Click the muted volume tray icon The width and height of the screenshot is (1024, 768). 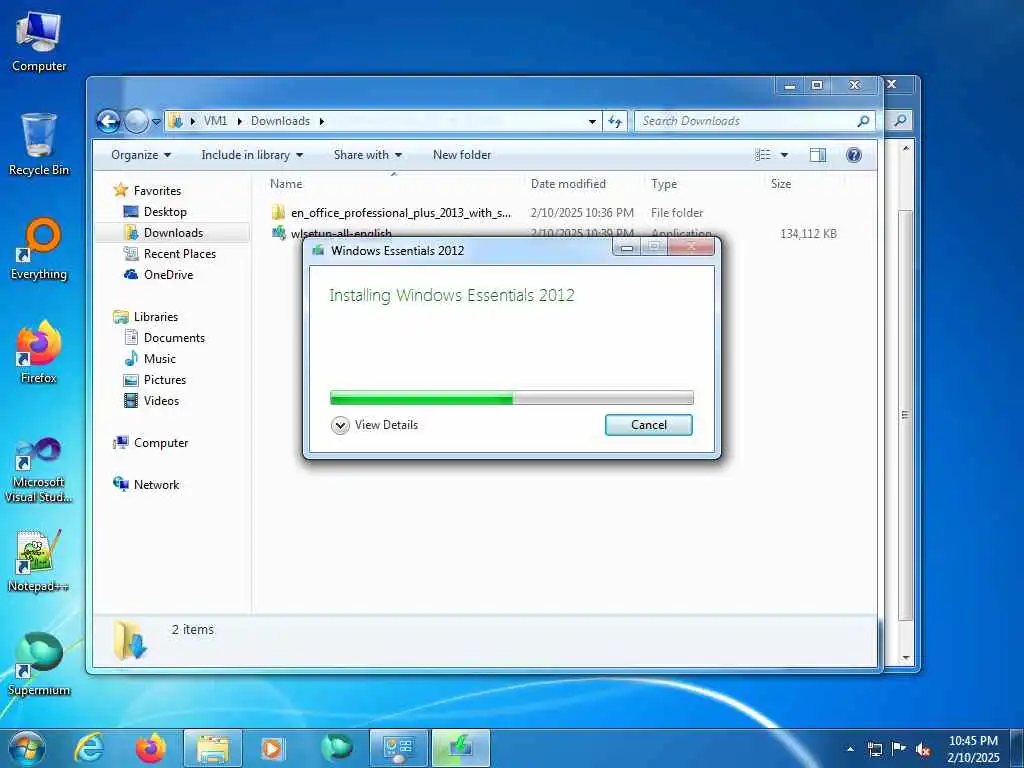[x=923, y=749]
